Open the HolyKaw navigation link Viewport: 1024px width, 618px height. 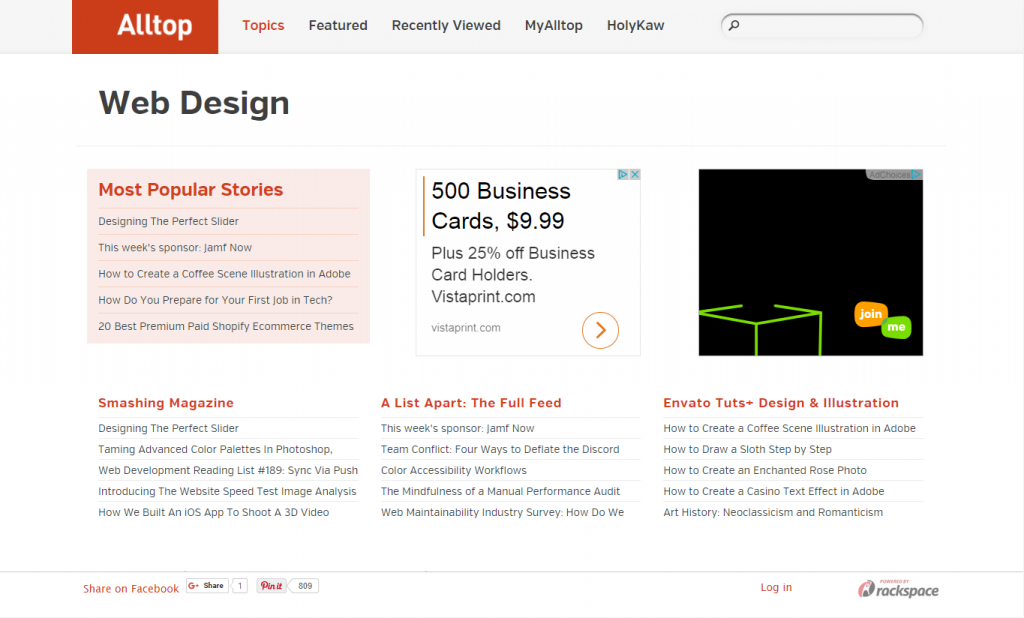click(635, 25)
